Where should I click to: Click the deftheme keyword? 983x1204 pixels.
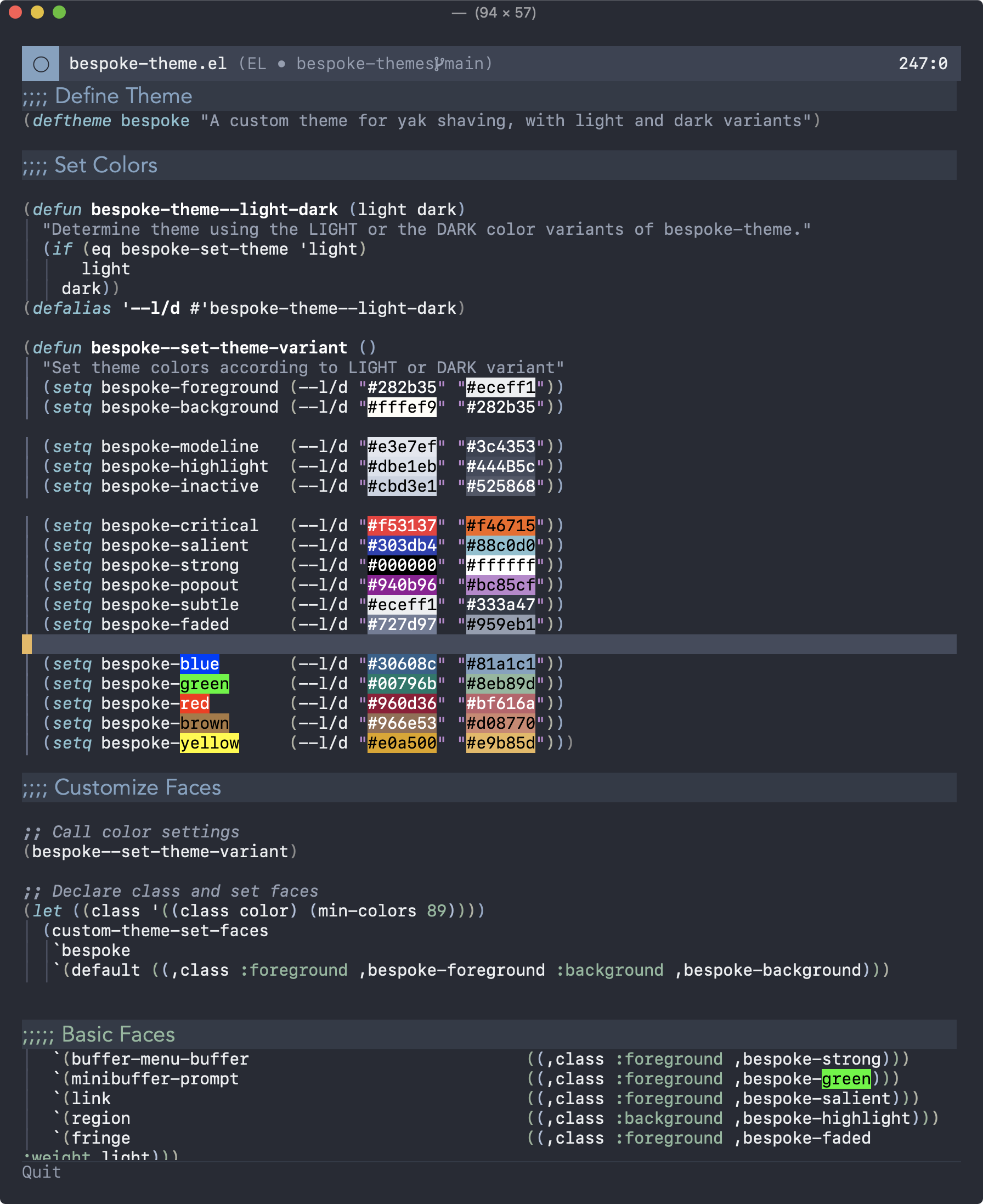click(x=72, y=121)
